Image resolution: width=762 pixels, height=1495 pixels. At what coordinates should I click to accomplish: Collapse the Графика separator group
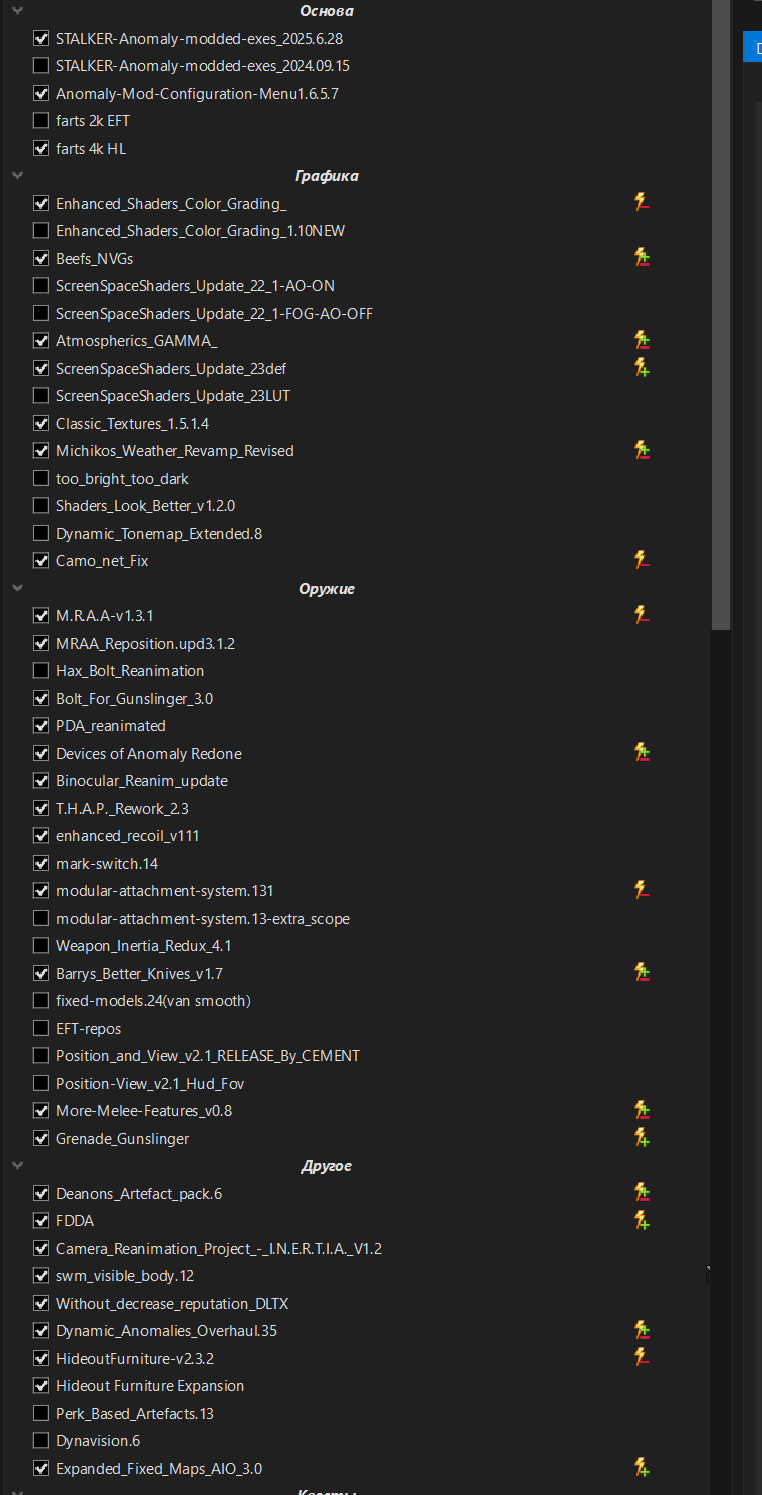[x=17, y=176]
